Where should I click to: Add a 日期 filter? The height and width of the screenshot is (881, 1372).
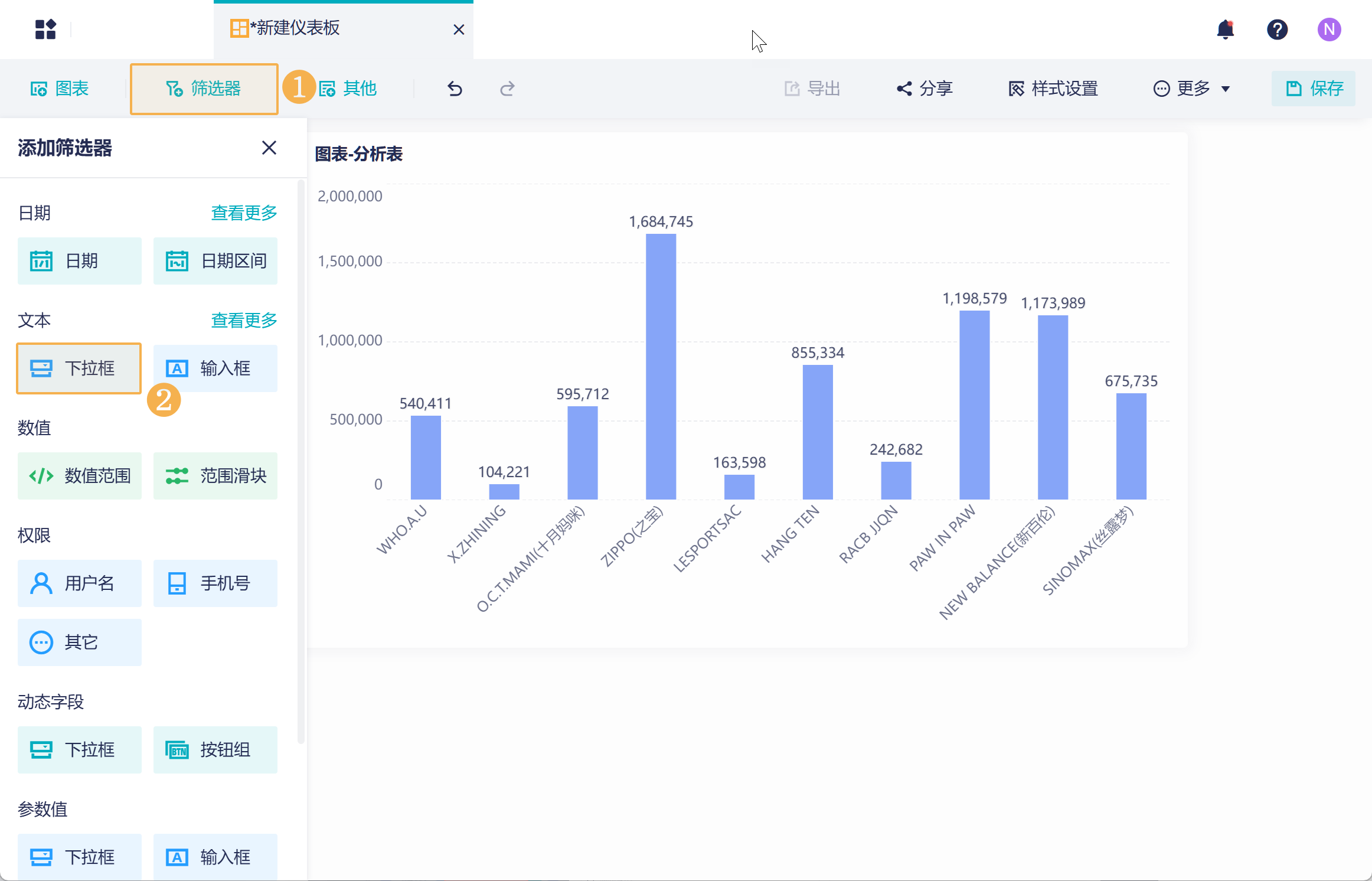click(x=80, y=261)
